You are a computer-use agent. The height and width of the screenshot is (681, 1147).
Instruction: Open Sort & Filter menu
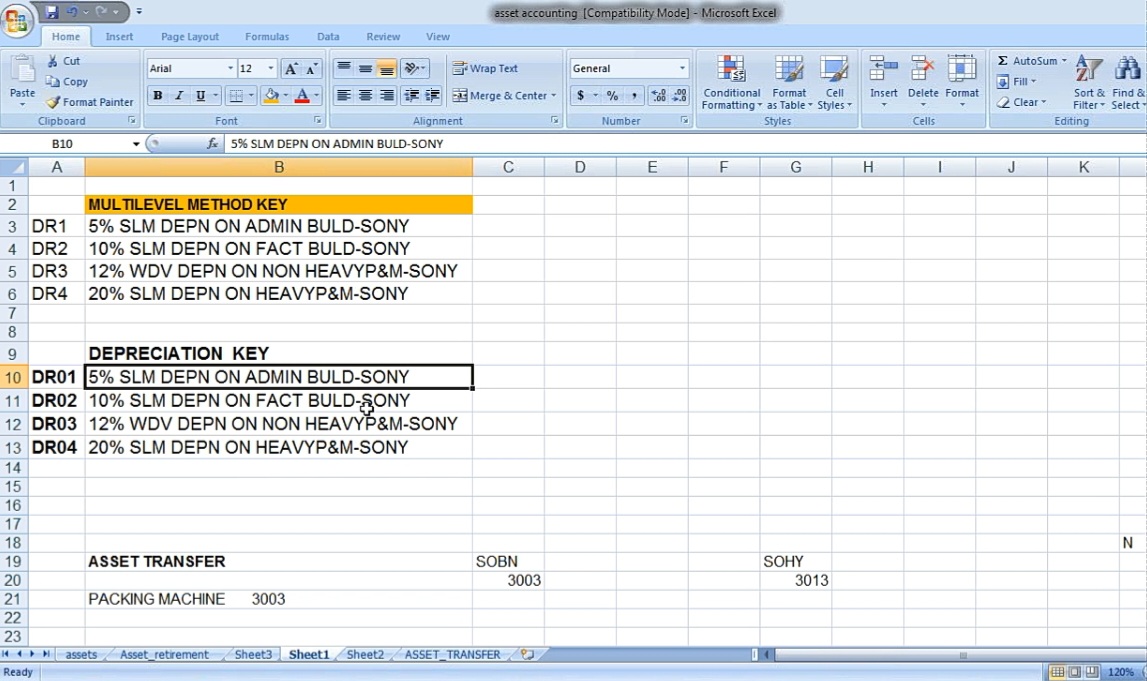1089,82
